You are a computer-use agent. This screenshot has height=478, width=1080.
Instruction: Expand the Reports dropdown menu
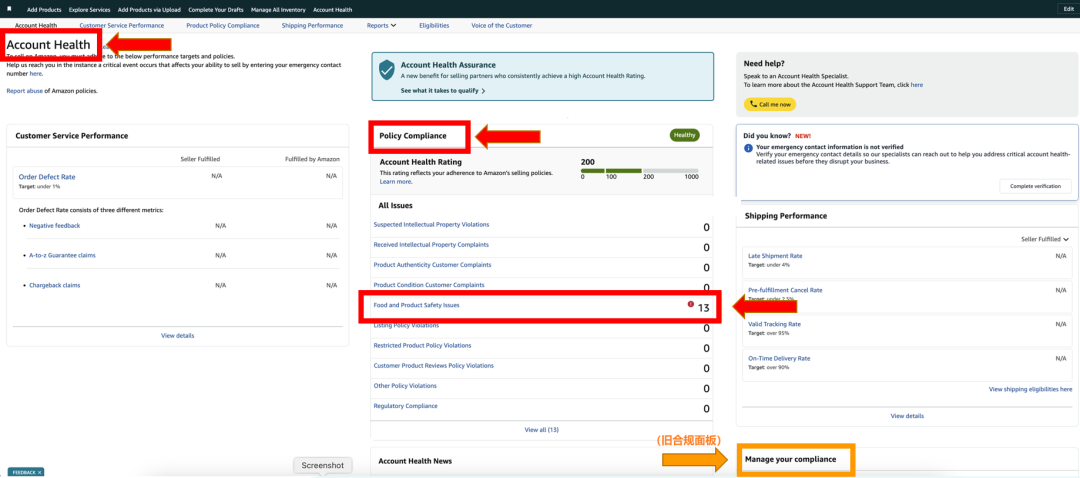[382, 25]
